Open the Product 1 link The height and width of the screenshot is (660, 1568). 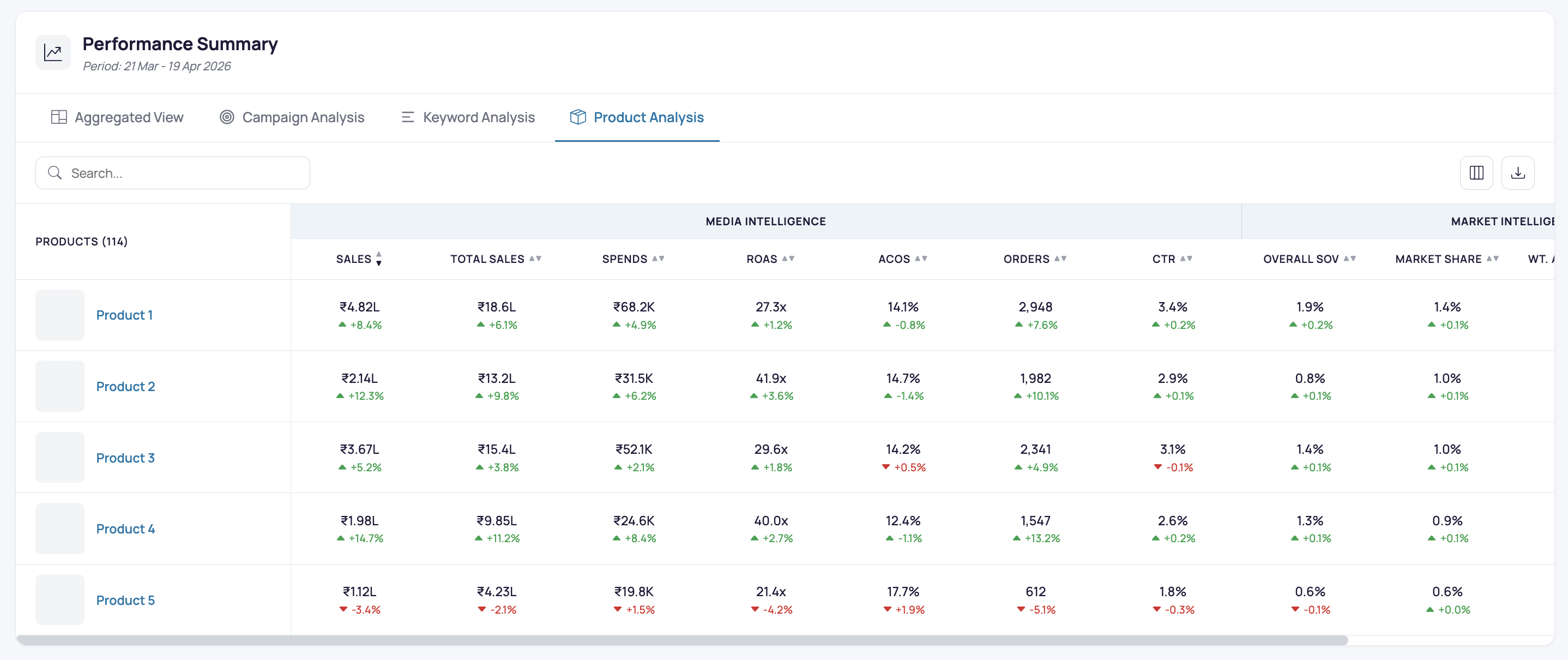tap(124, 315)
